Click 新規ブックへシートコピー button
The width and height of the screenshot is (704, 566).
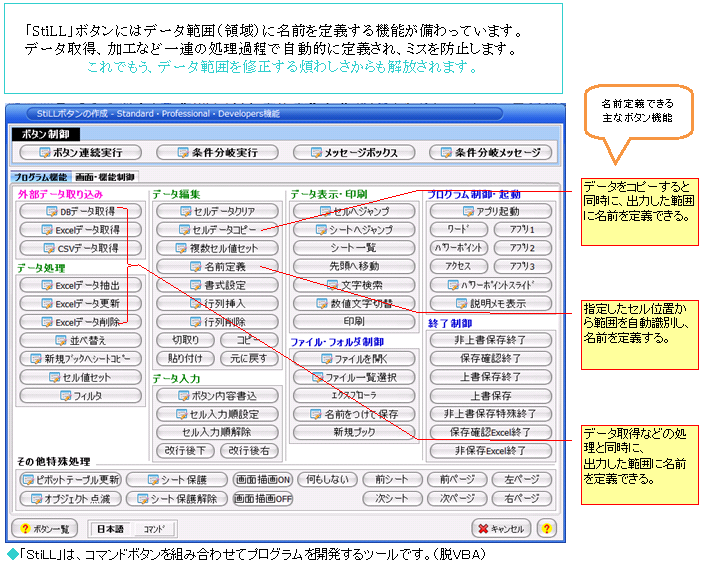[x=80, y=359]
